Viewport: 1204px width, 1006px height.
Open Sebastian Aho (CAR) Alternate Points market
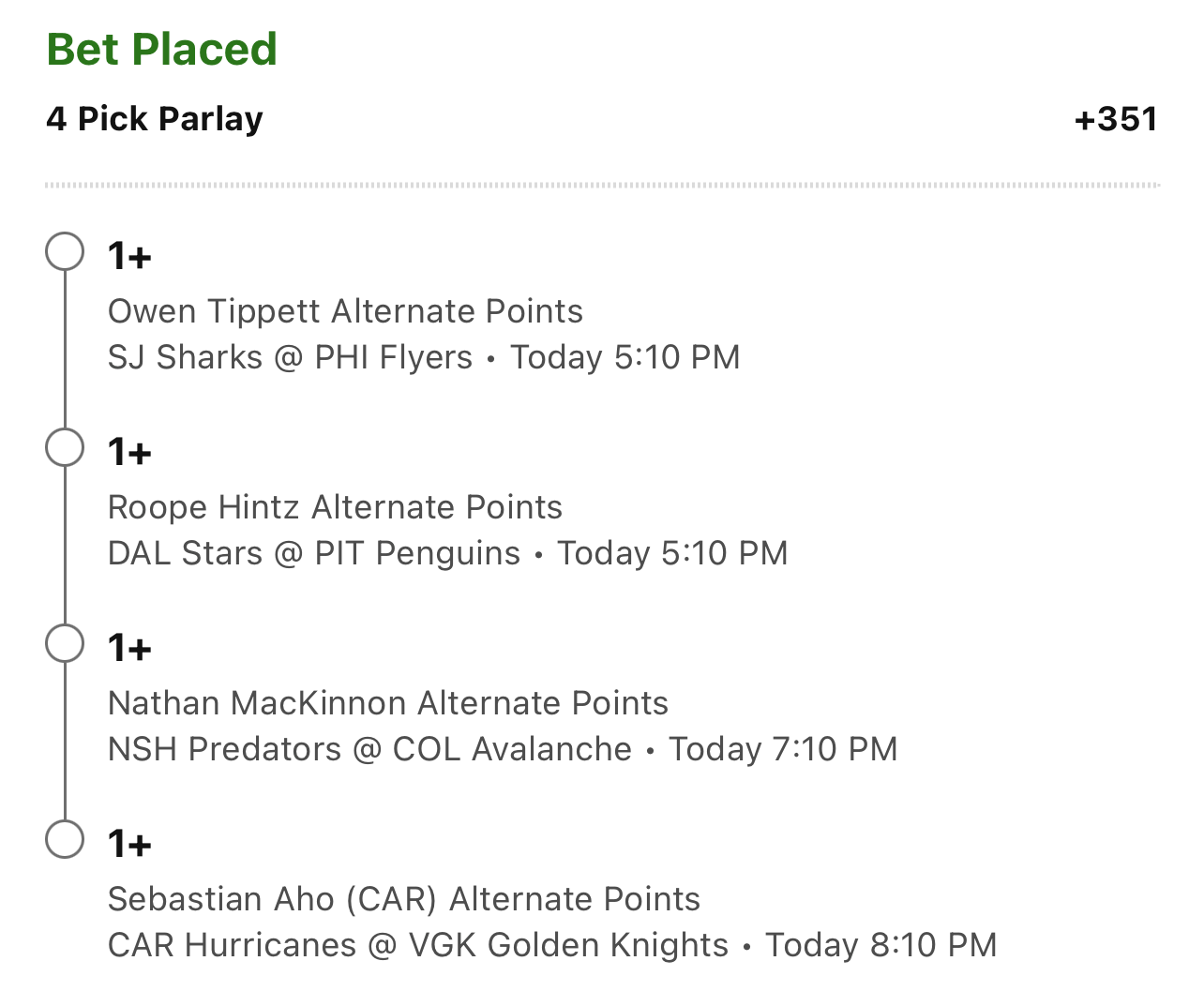404,899
